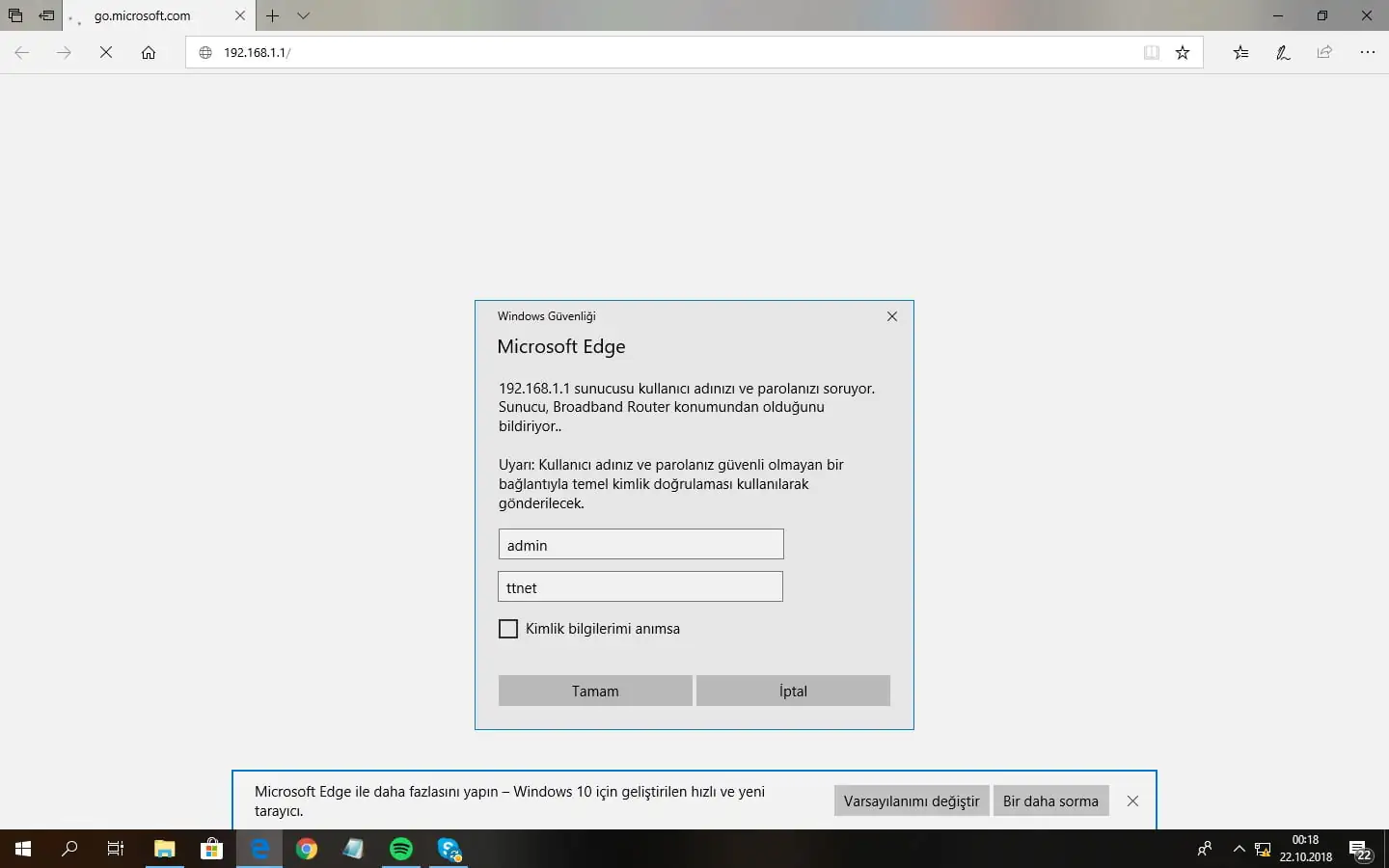Image resolution: width=1389 pixels, height=868 pixels.
Task: Click Bir daha sorma button
Action: (1050, 800)
